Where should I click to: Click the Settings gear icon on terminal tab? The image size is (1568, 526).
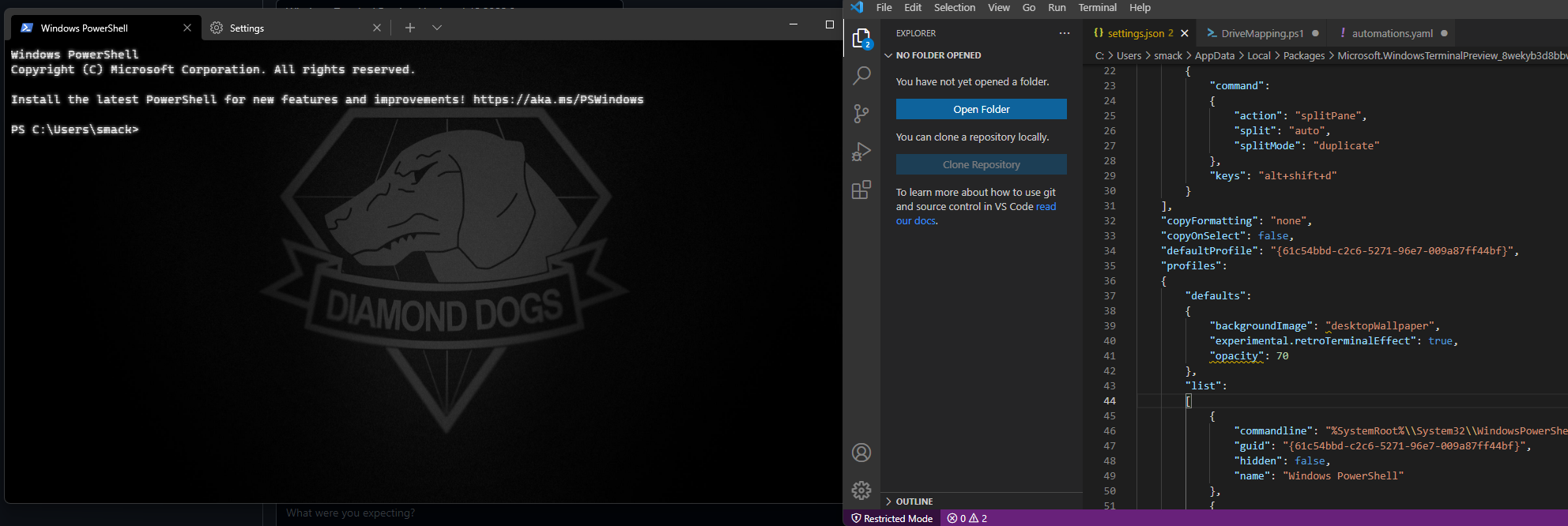click(x=217, y=28)
